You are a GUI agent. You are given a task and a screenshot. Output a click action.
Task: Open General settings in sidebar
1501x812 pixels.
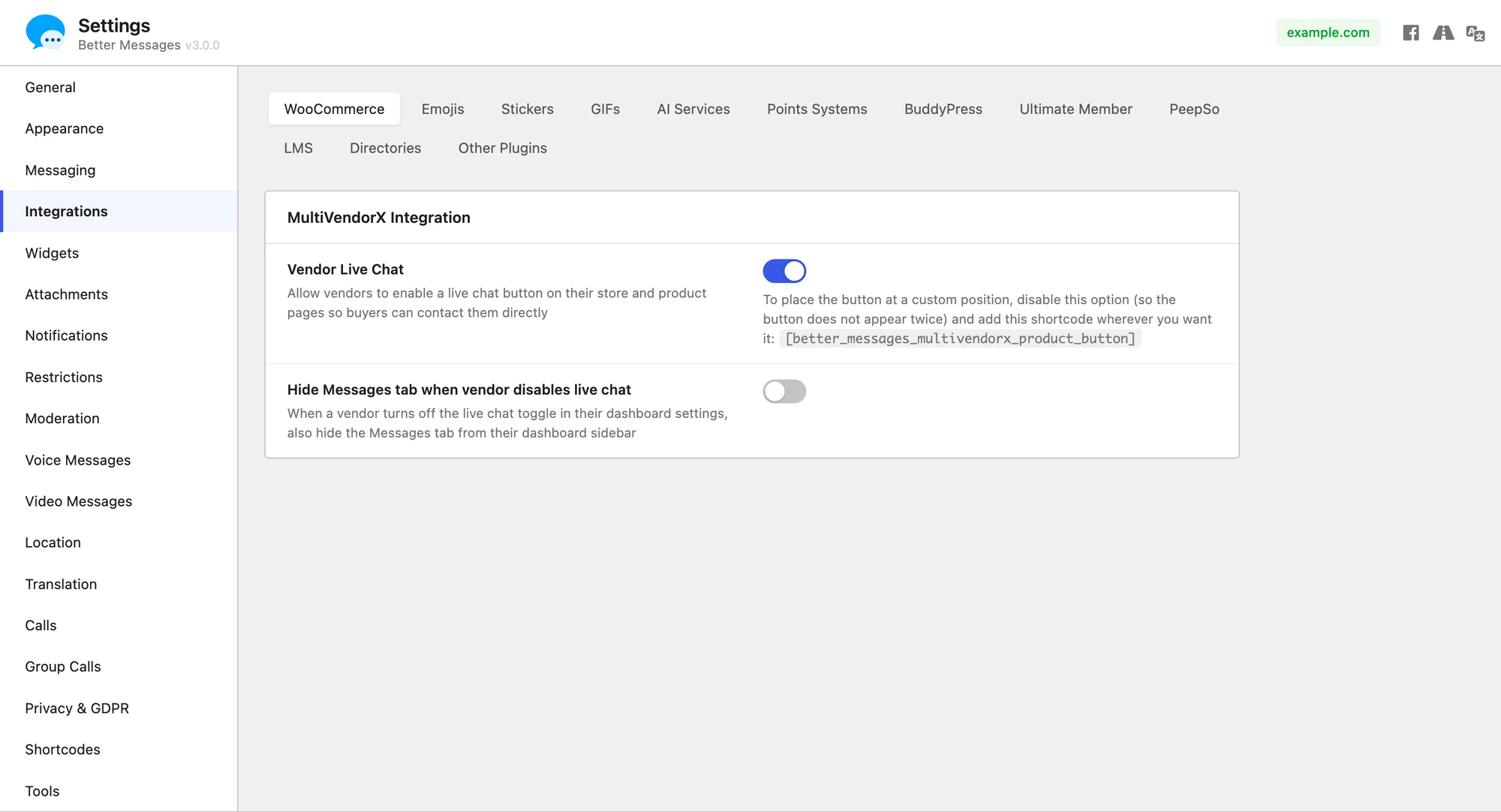[x=119, y=87]
